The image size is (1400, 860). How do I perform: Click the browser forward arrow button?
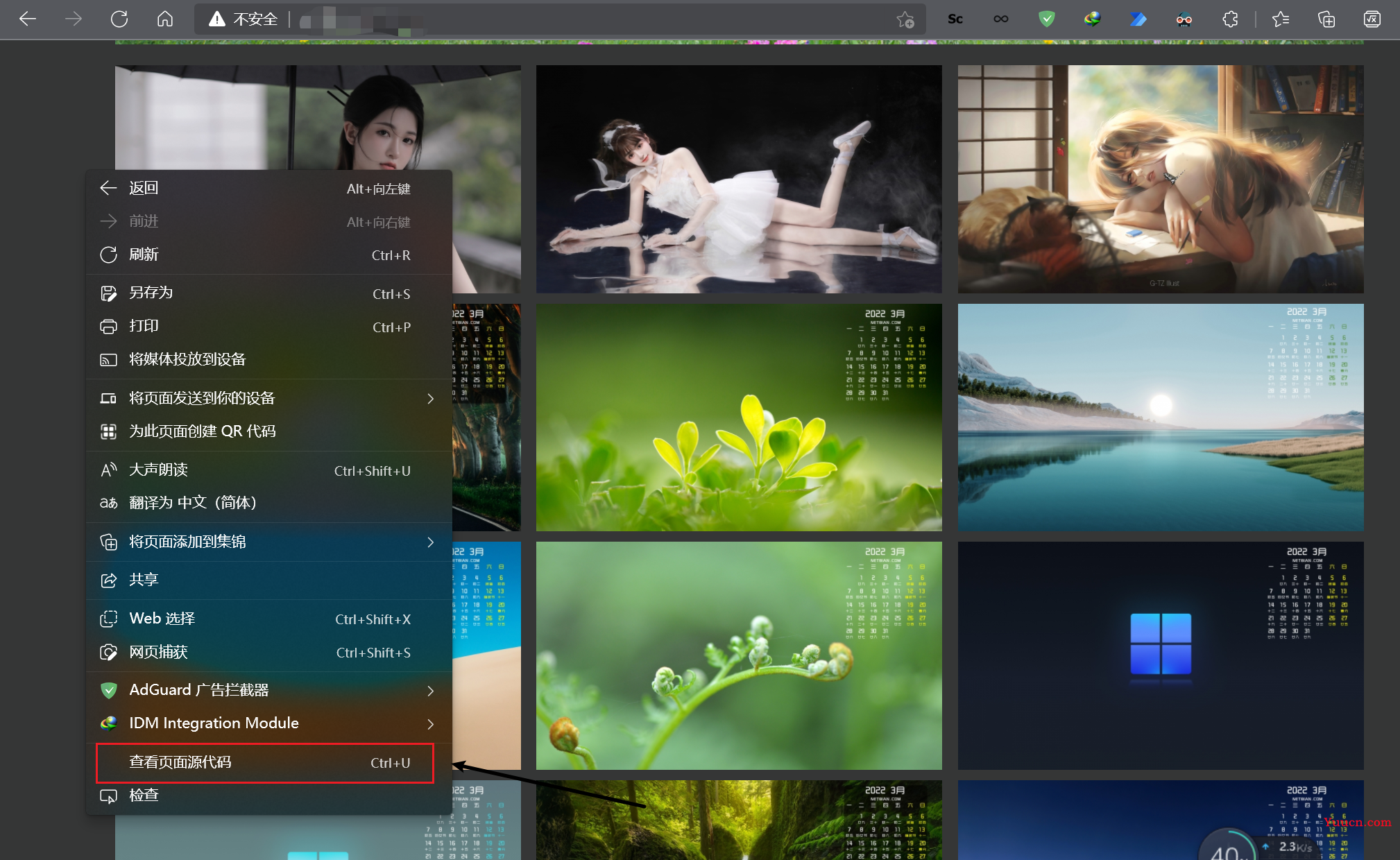pyautogui.click(x=73, y=19)
